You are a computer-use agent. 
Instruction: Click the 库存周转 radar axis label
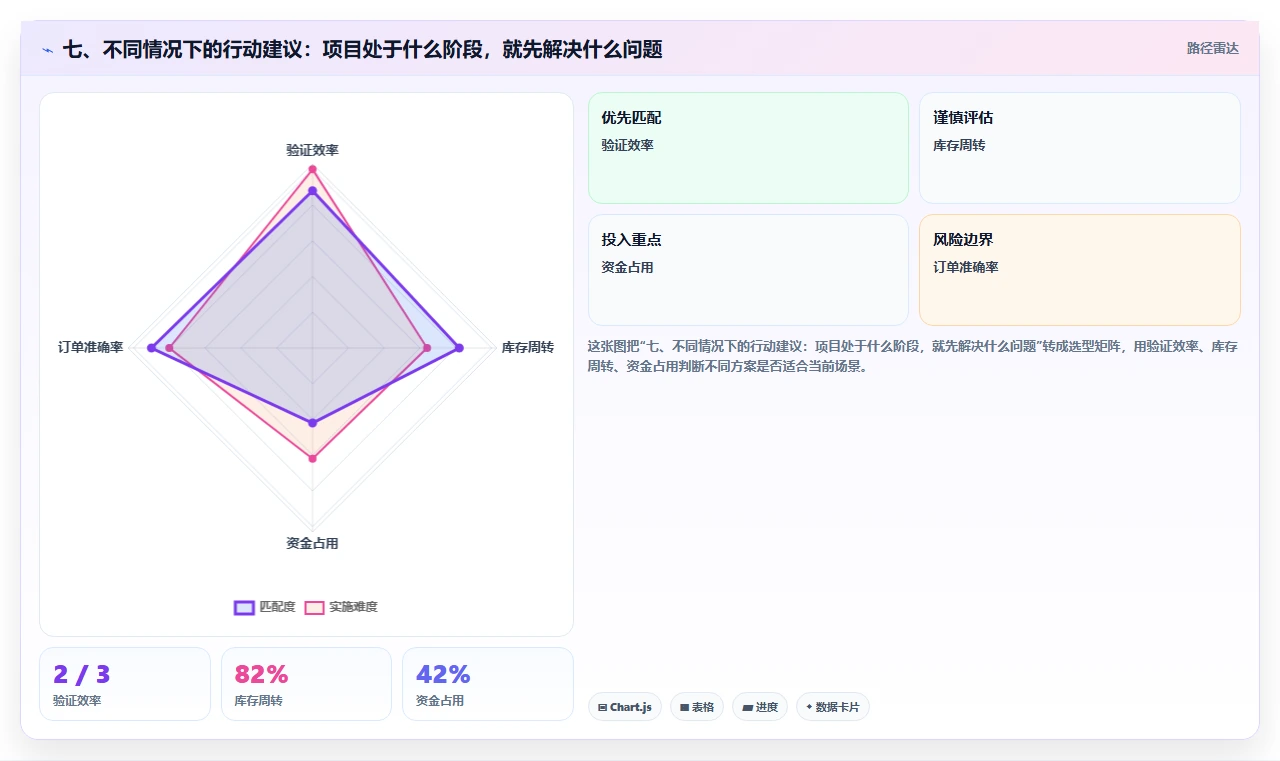[x=527, y=347]
